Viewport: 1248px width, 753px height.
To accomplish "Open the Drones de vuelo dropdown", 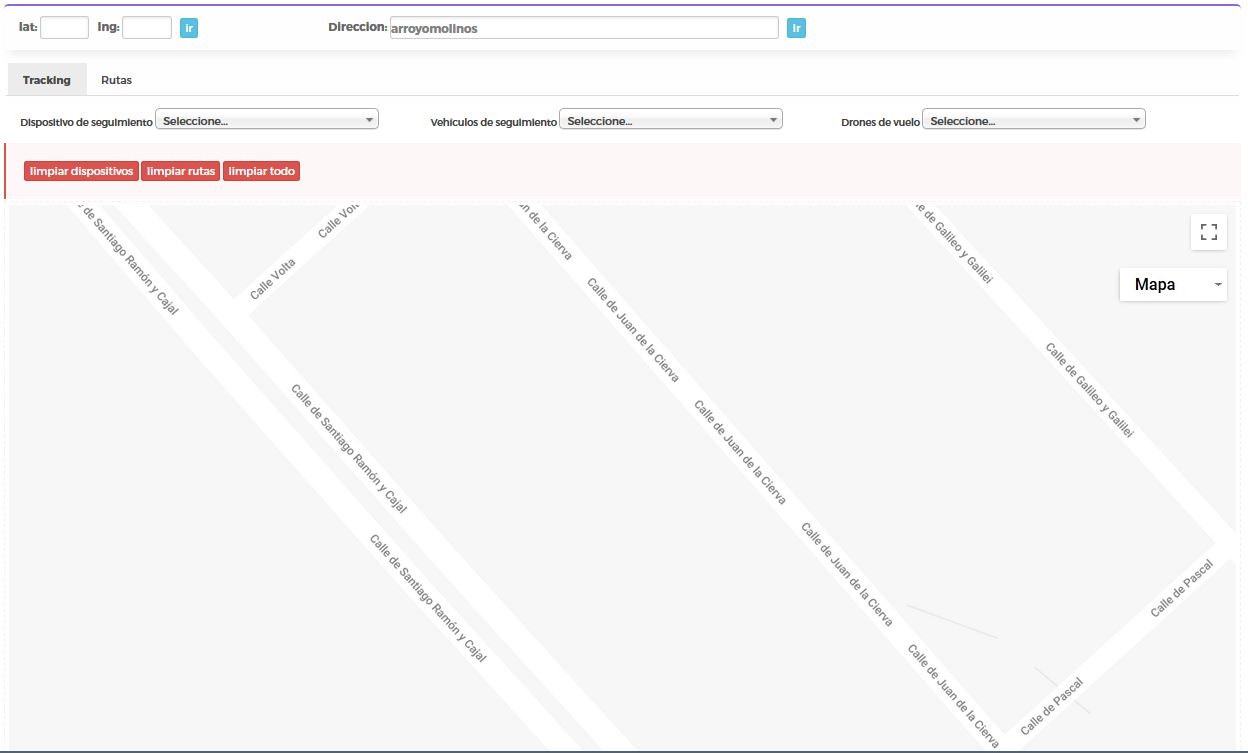I will 1033,120.
